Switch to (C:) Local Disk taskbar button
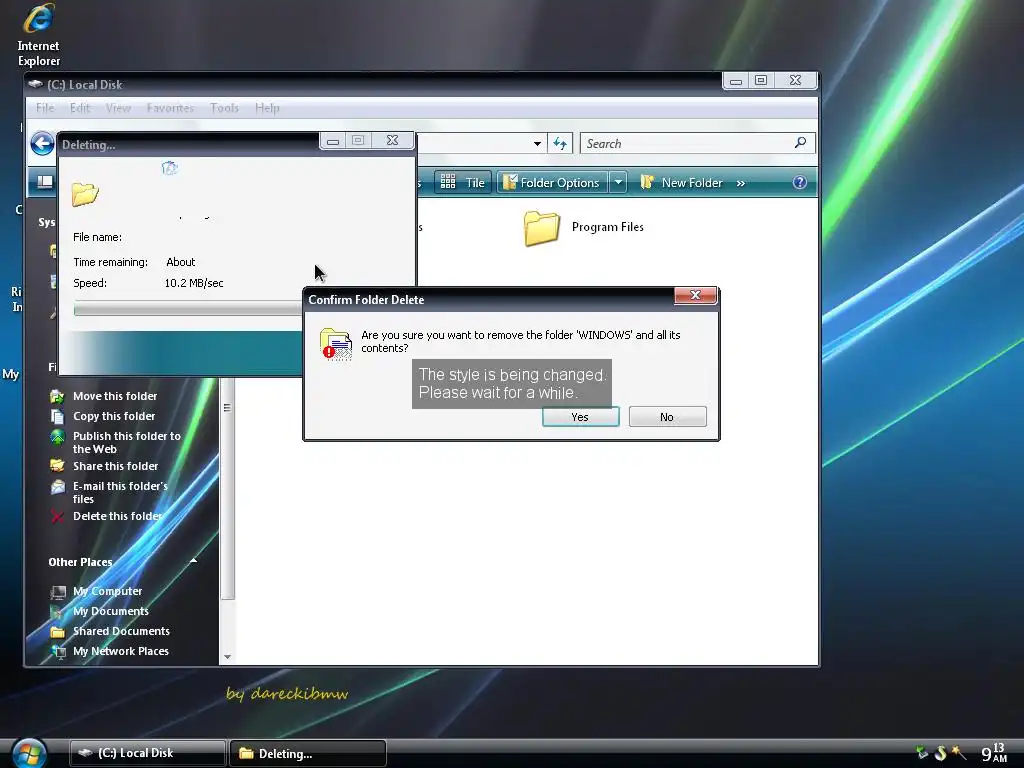The height and width of the screenshot is (768, 1024). point(148,753)
